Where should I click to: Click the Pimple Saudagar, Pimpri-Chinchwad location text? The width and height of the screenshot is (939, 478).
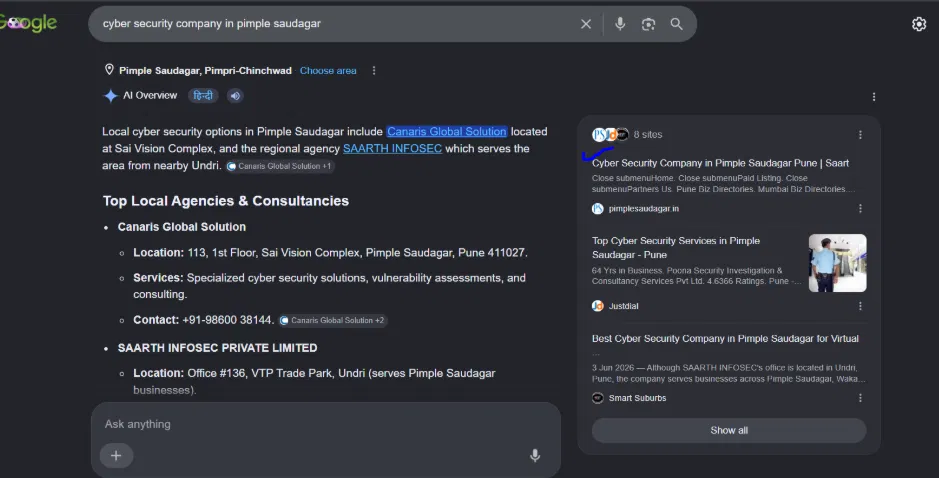pyautogui.click(x=205, y=71)
